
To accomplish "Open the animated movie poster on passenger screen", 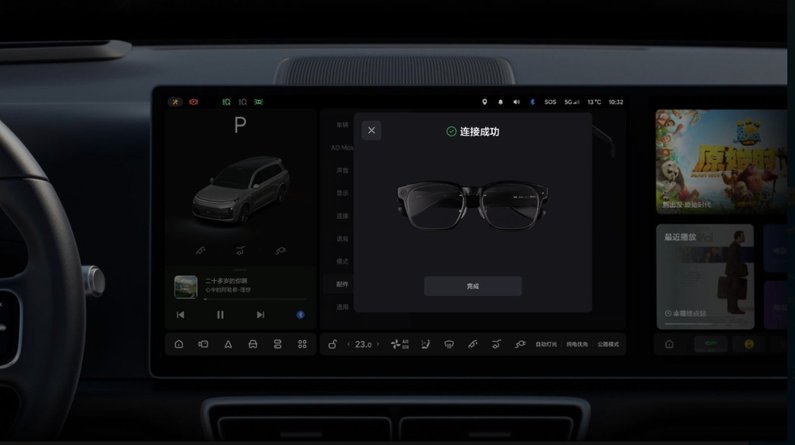I will pos(721,161).
